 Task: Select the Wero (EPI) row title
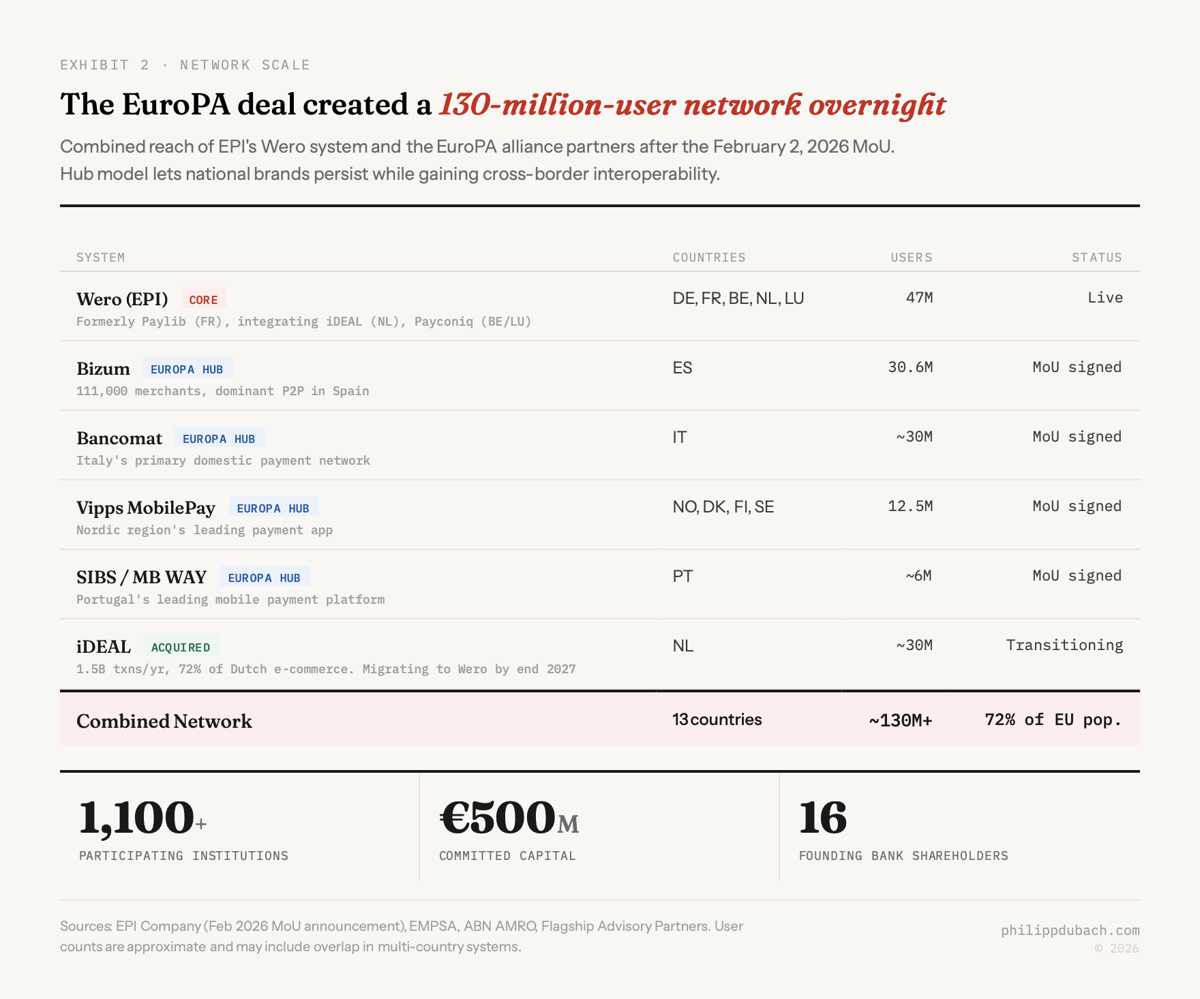pos(122,299)
